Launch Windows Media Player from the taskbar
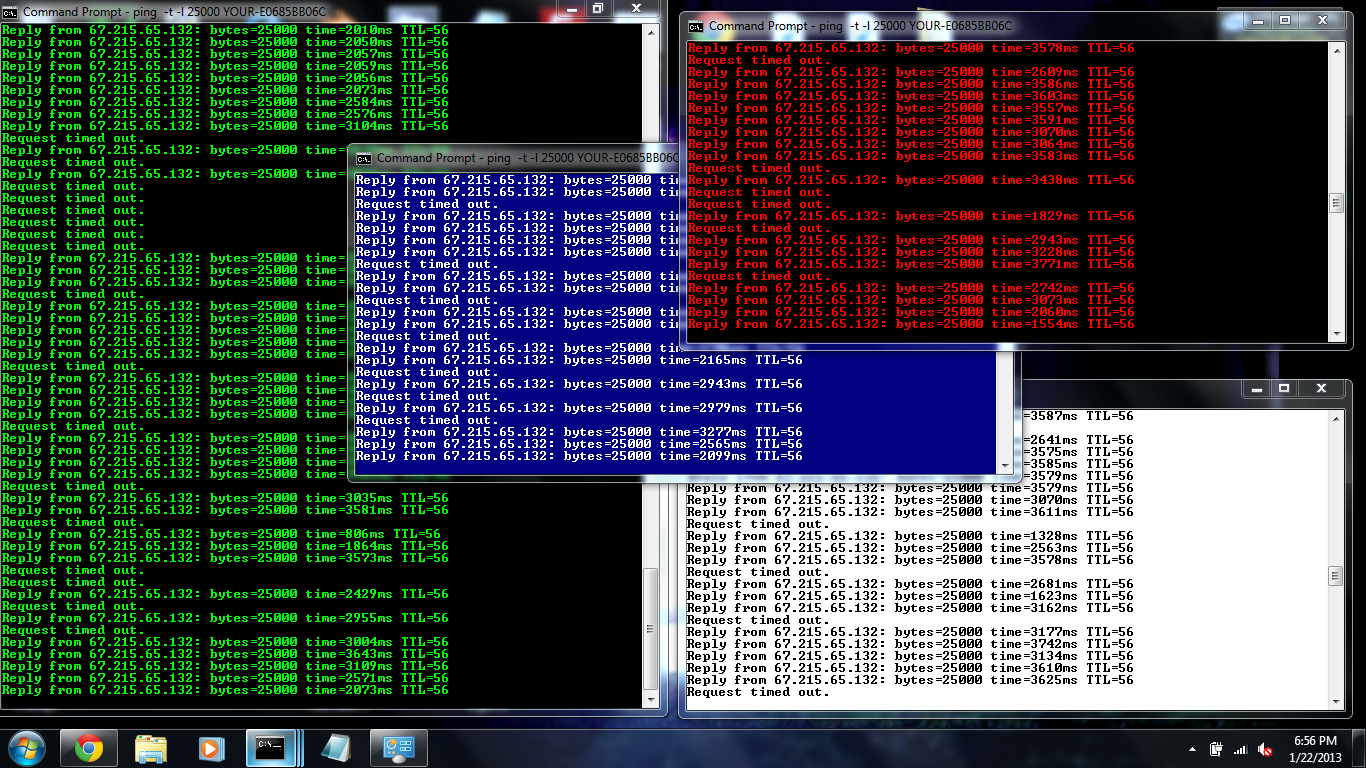Viewport: 1366px width, 768px height. (x=210, y=748)
